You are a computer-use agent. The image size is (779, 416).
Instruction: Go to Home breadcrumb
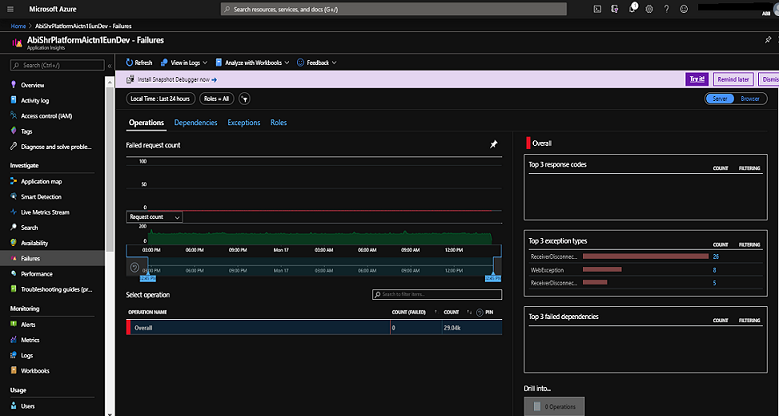click(18, 26)
